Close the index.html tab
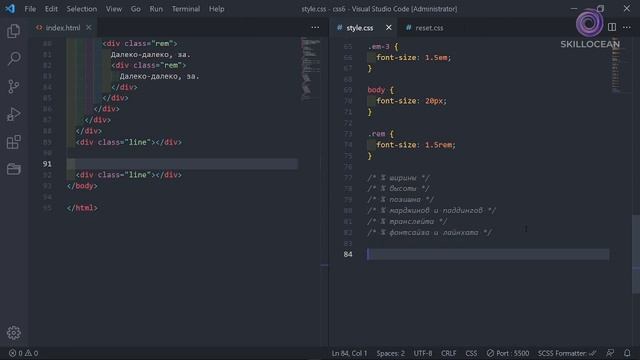The image size is (640, 360). click(x=89, y=27)
